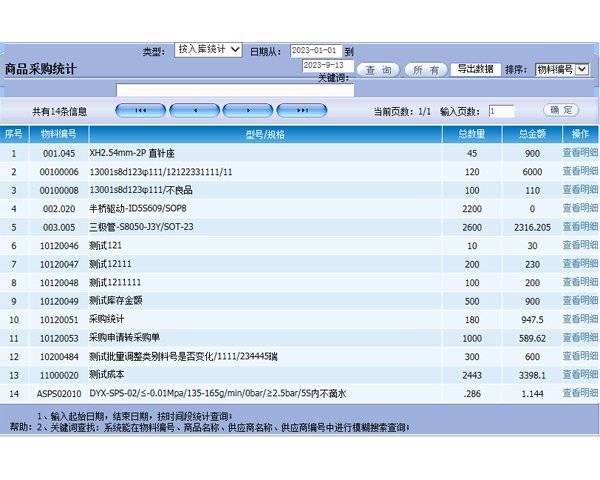The image size is (600, 480).
Task: Open 查看明细 for material 001.045
Action: 580,153
